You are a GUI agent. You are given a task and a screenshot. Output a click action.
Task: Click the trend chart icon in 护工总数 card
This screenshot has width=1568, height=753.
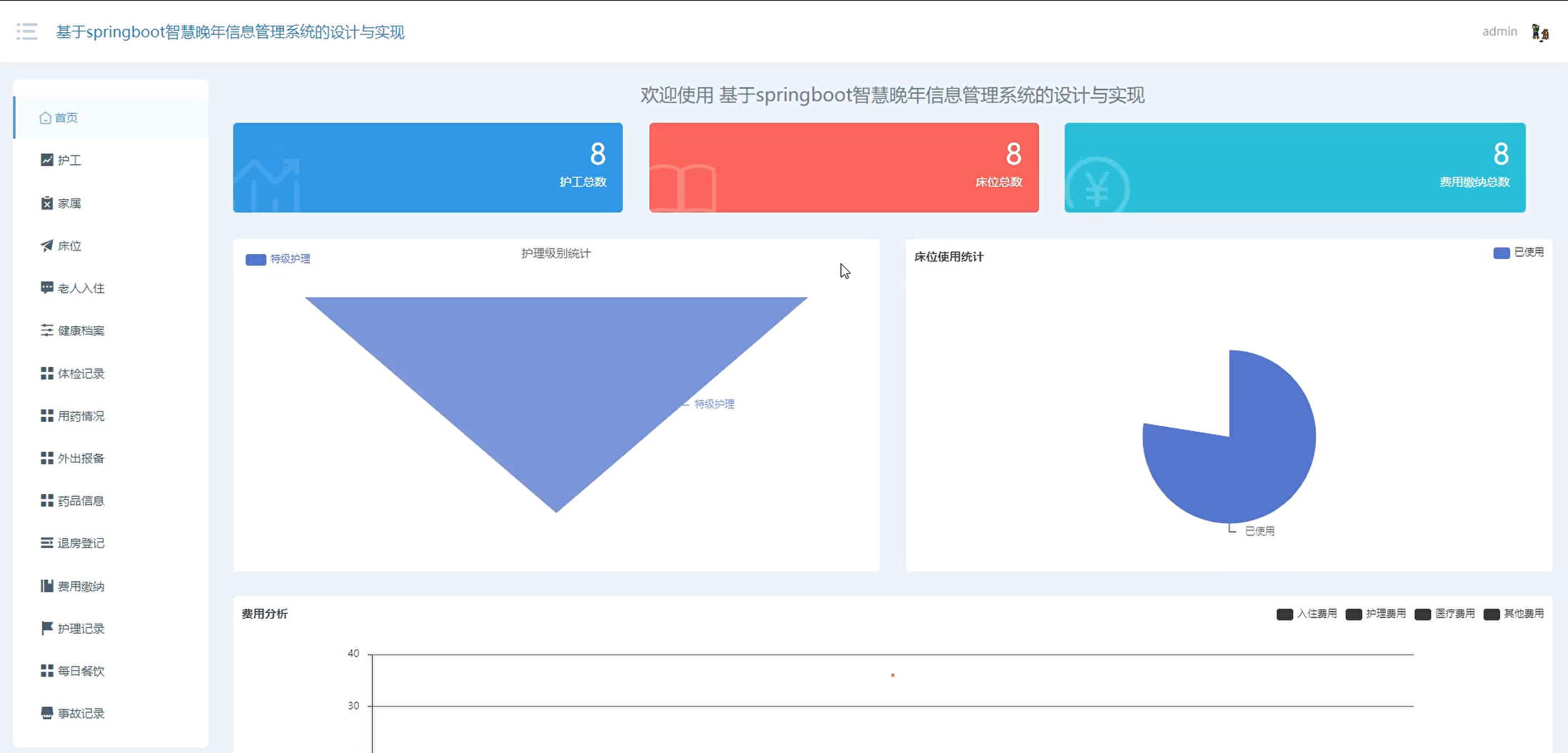pyautogui.click(x=268, y=184)
